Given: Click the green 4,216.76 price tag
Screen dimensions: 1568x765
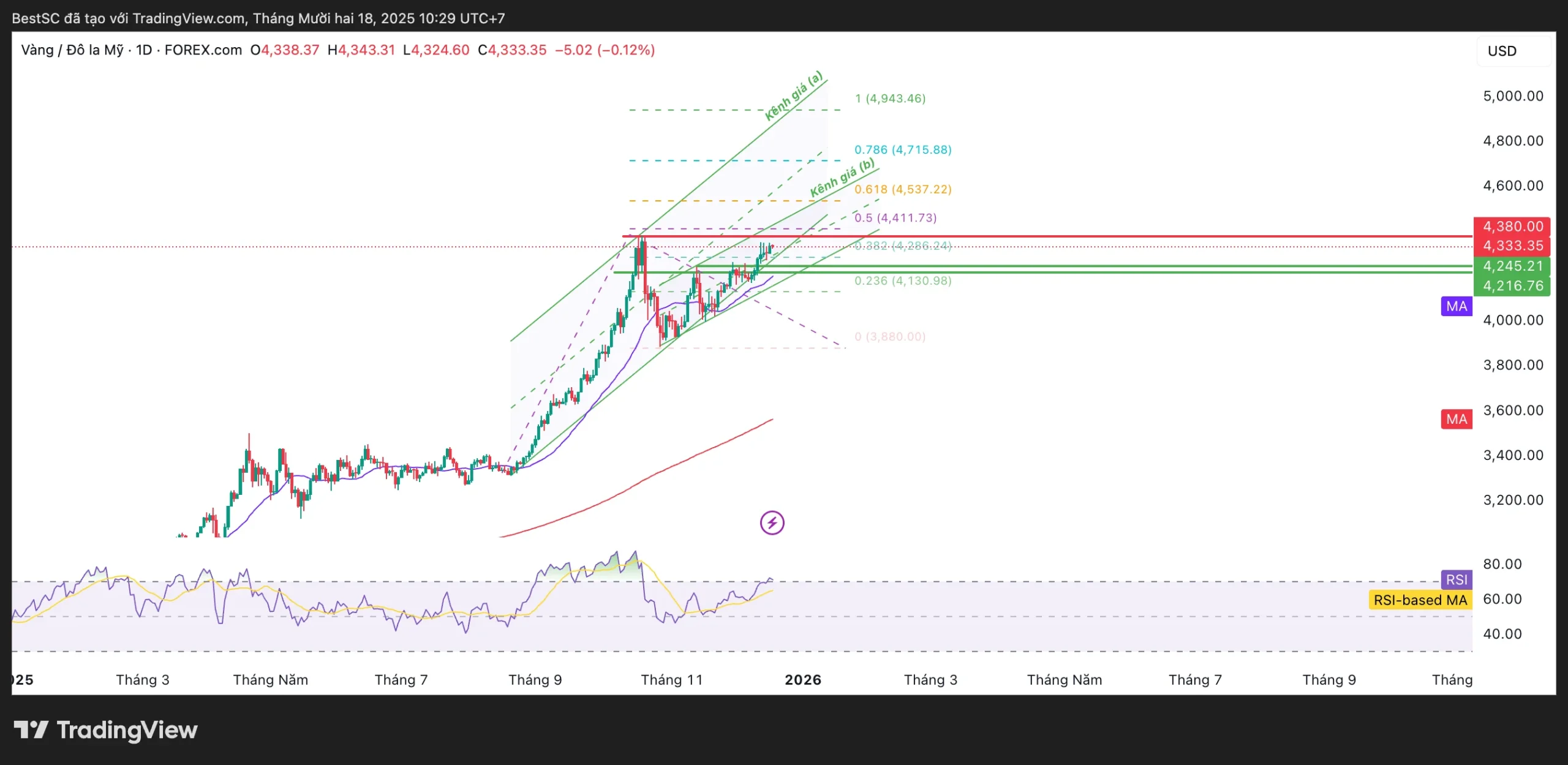Looking at the screenshot, I should coord(1512,285).
